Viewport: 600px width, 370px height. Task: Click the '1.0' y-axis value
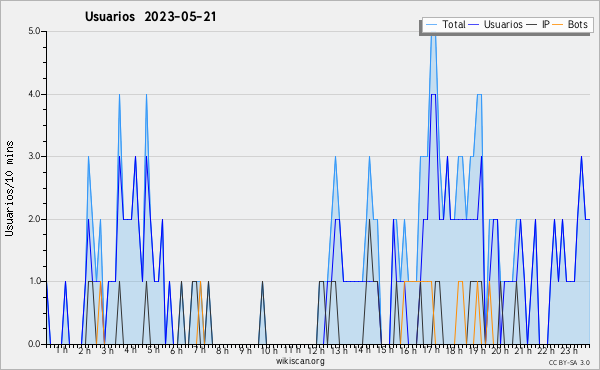coord(34,281)
